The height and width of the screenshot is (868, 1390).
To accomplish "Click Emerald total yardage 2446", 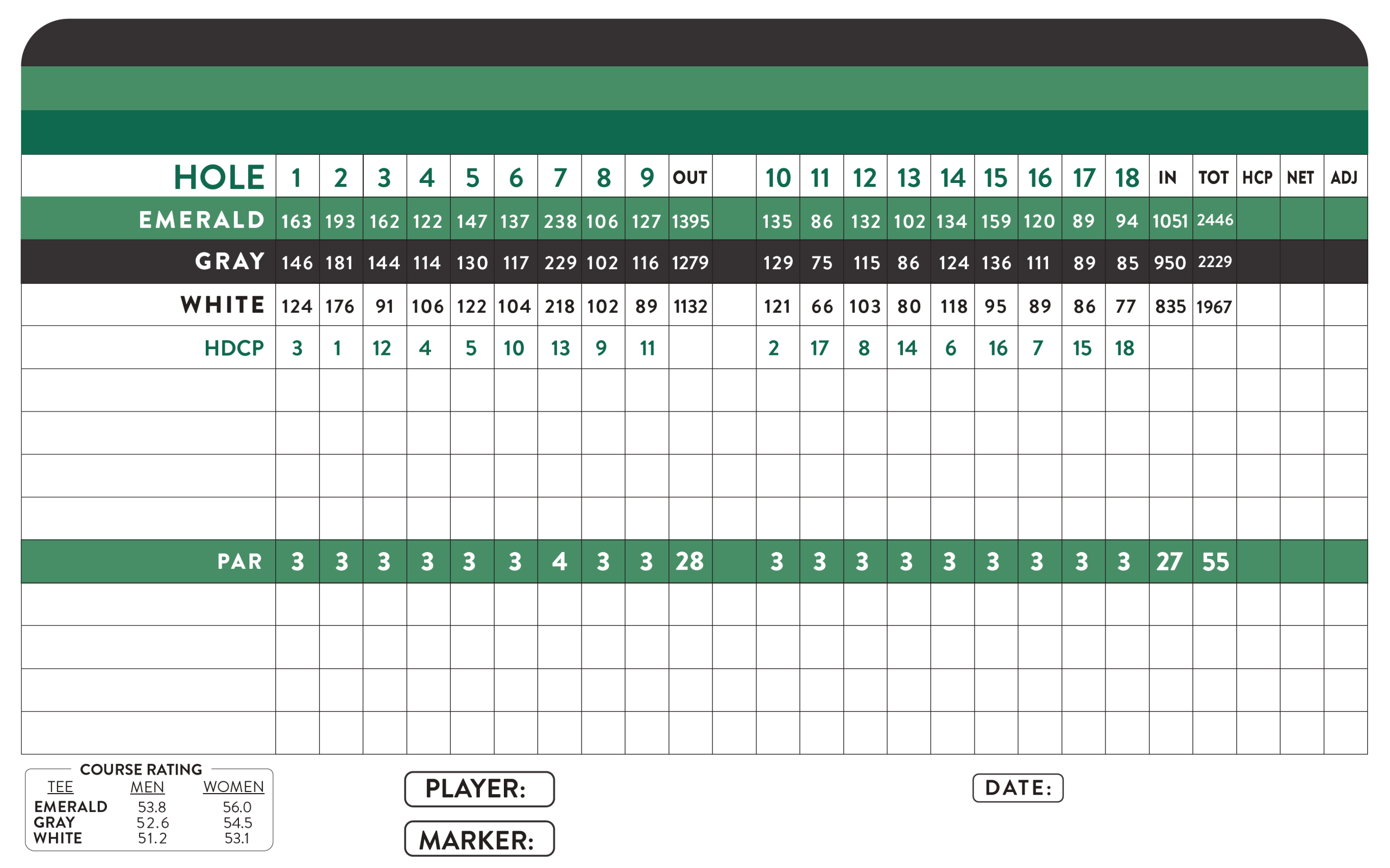I will point(1214,220).
